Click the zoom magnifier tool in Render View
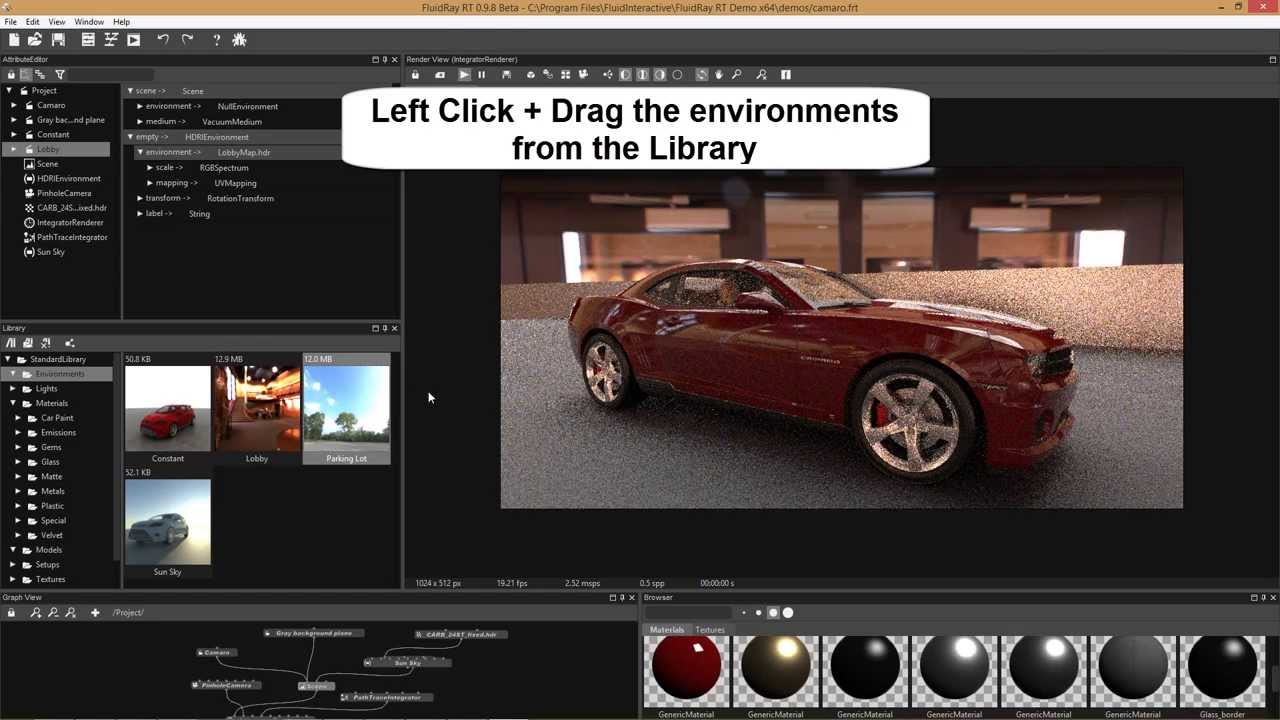The width and height of the screenshot is (1280, 720). pos(736,74)
